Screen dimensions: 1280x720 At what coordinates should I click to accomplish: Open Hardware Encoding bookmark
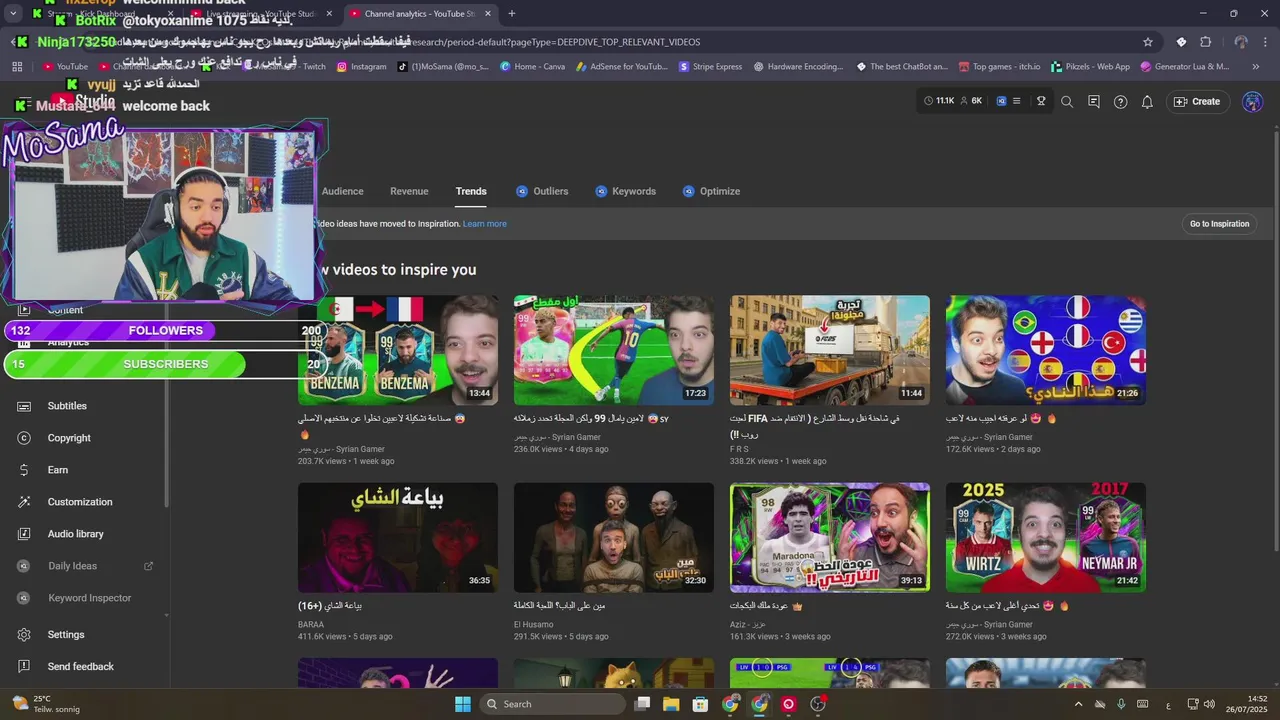click(x=797, y=67)
